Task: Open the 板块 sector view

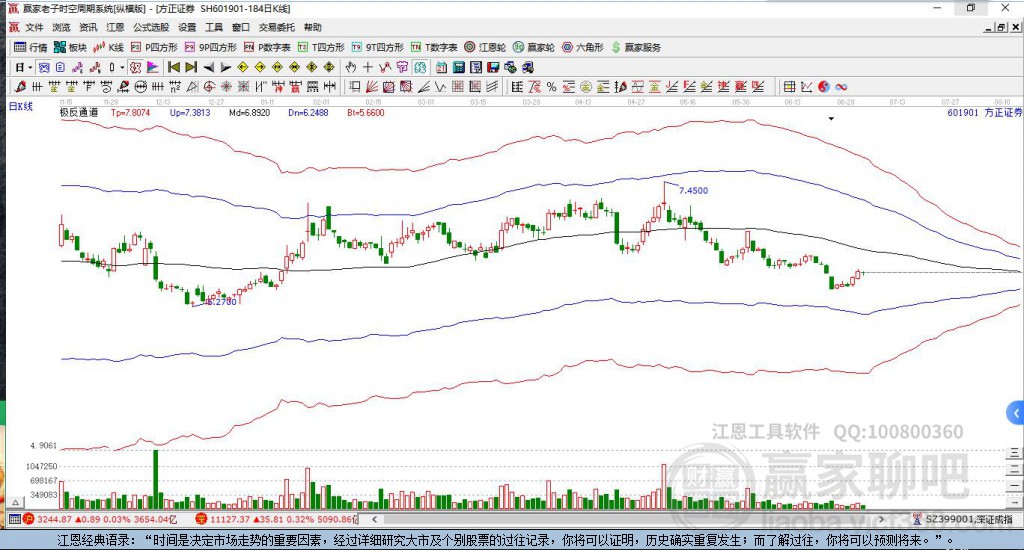Action: 70,47
